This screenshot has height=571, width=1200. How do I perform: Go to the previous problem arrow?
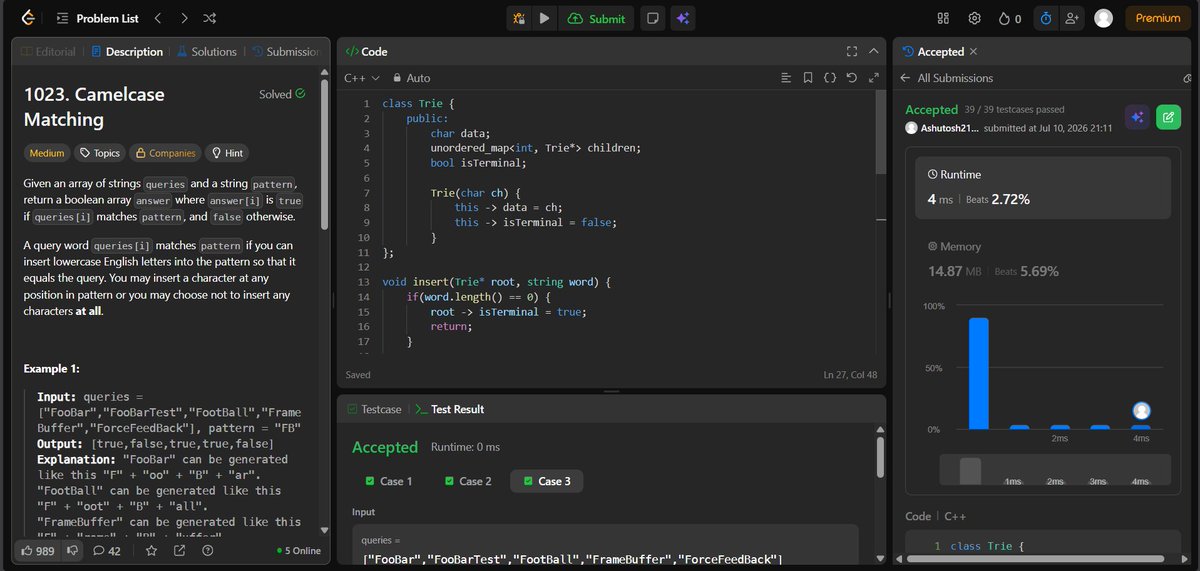click(158, 18)
